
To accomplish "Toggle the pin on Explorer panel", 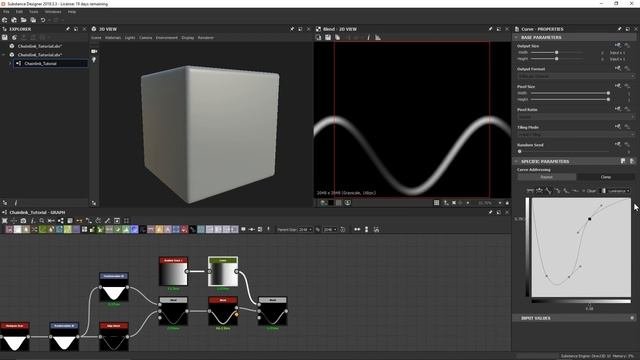I will (68, 29).
